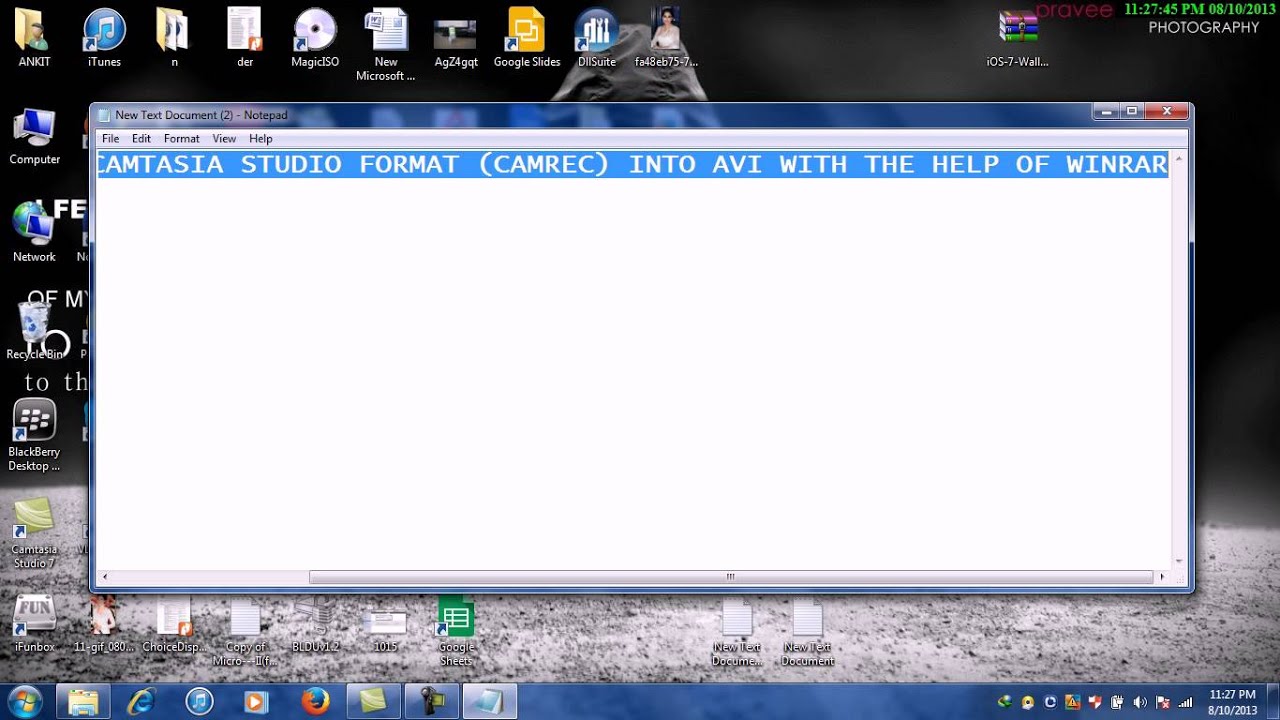1280x720 pixels.
Task: Open the Google Sheets shortcut
Action: click(x=456, y=631)
